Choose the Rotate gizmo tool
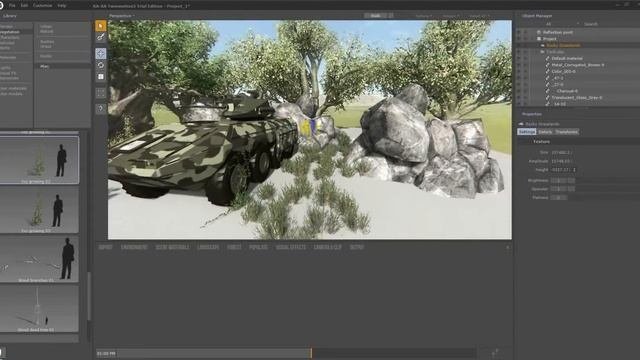This screenshot has width=640, height=360. point(100,65)
